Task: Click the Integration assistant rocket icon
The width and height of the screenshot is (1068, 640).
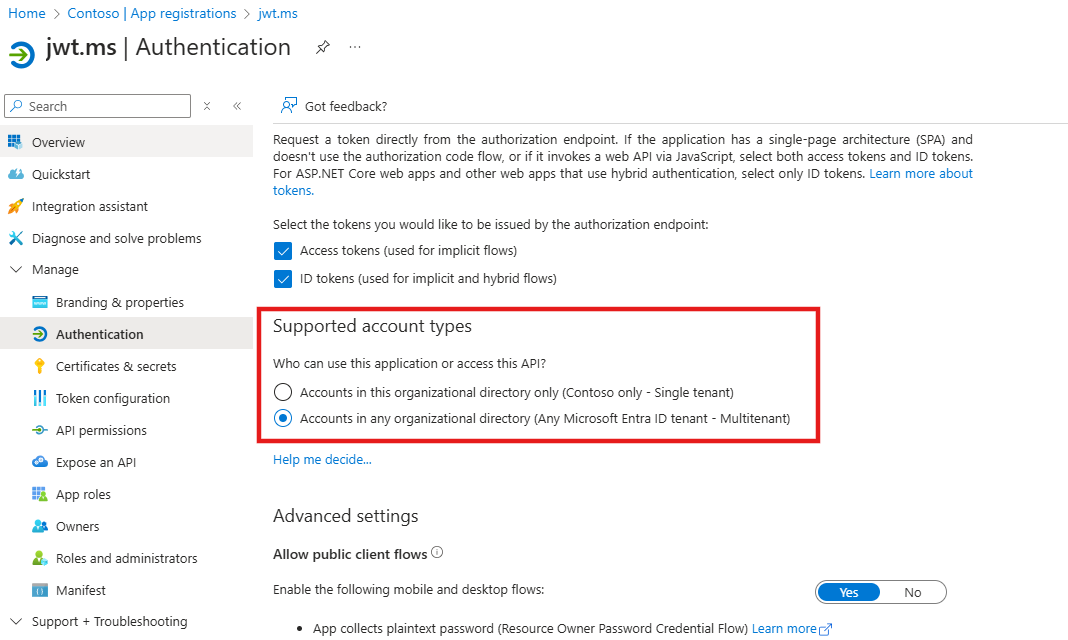Action: point(16,206)
